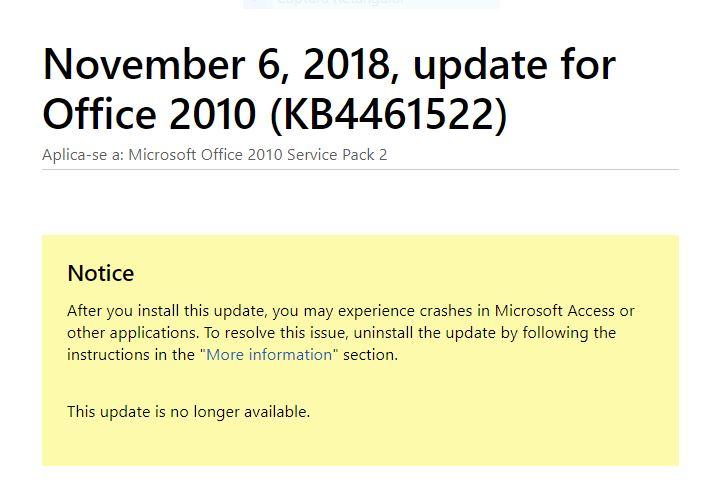Click "Office 2010" in the heading
712x491 pixels.
pos(149,114)
